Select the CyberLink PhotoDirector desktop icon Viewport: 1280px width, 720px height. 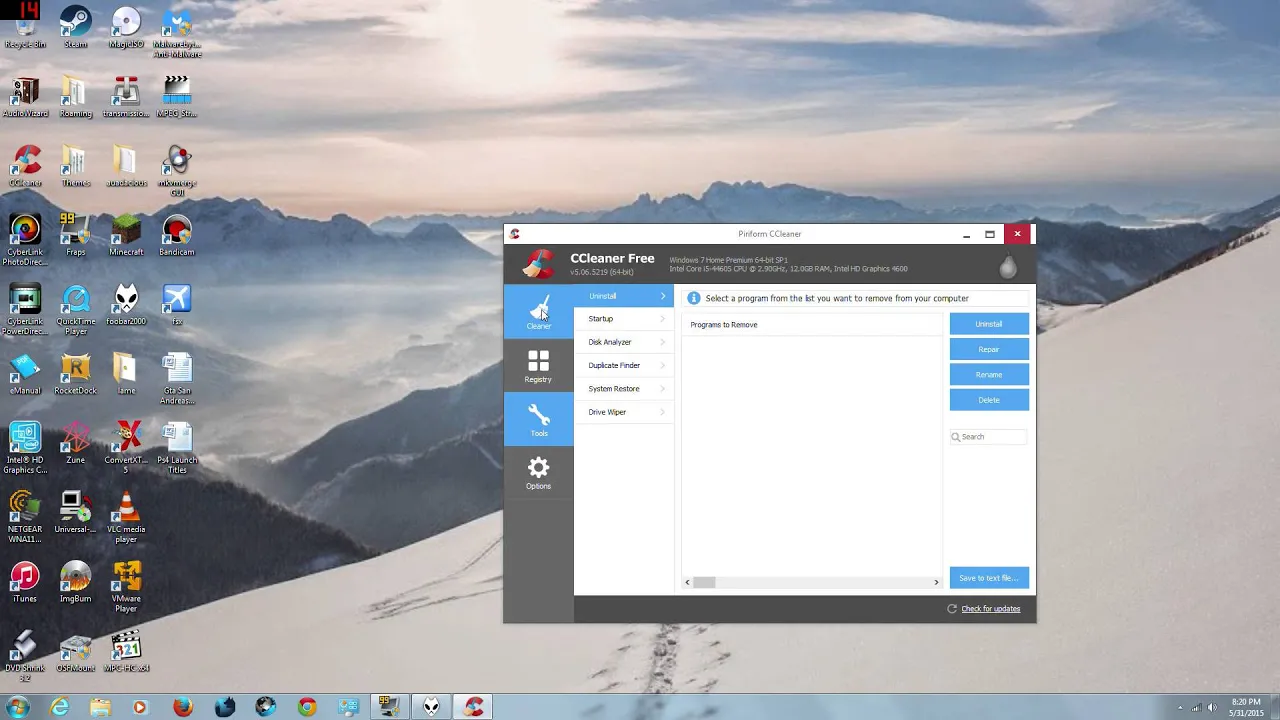click(25, 240)
